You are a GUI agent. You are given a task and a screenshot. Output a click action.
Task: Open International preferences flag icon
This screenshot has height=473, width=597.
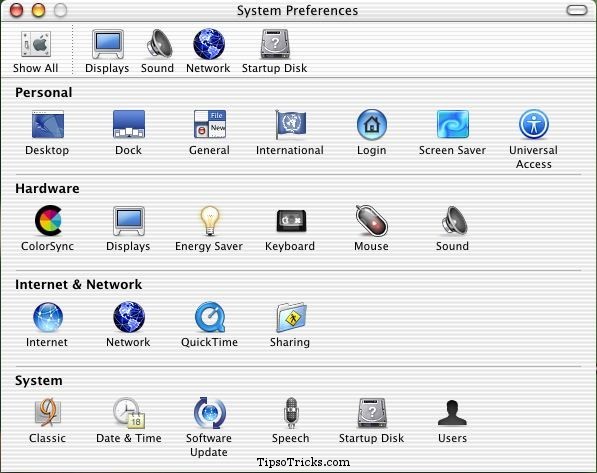[x=291, y=124]
